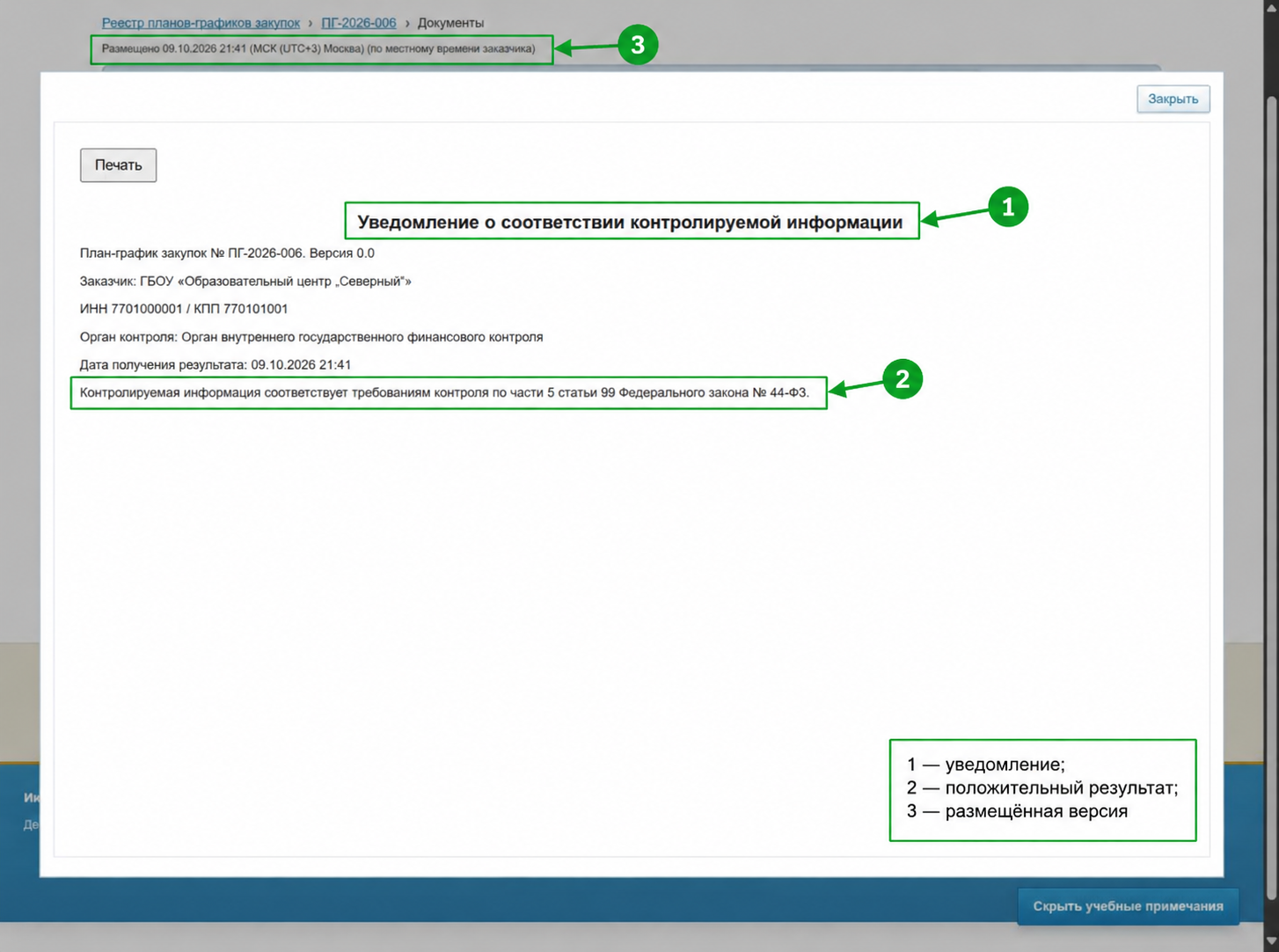The width and height of the screenshot is (1279, 952).
Task: Click the scrollbar down arrow at bottom right
Action: 1271,942
